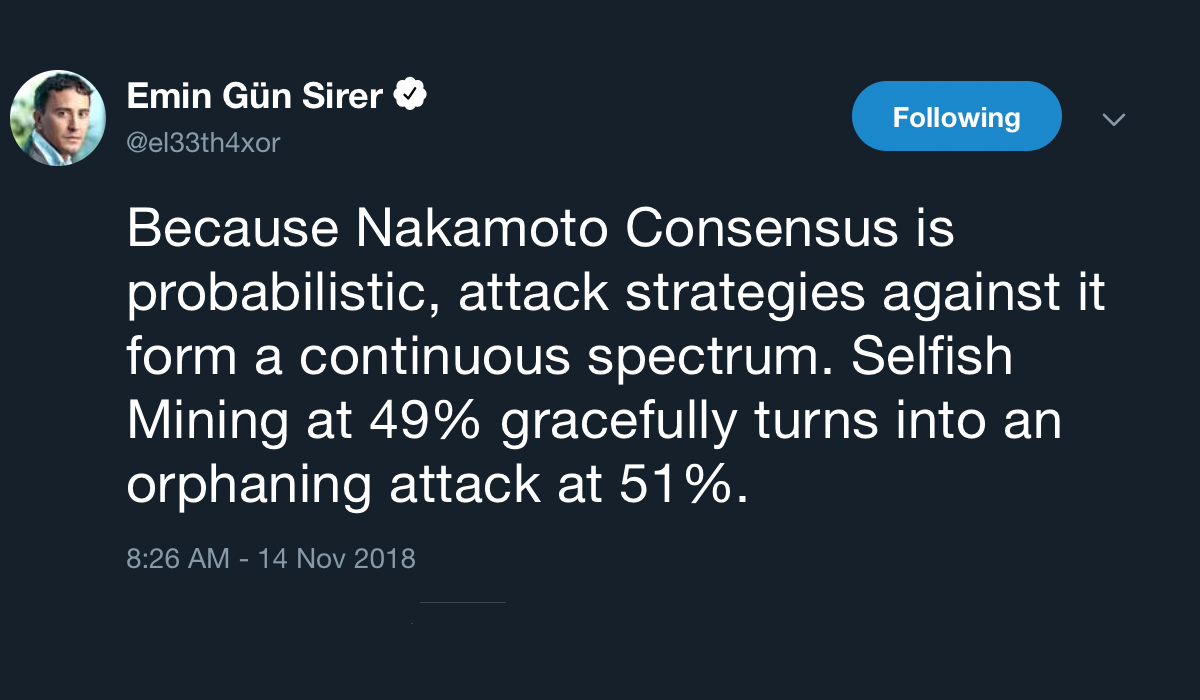Open the 8:26 AM - 14 Nov 2018 timestamp
This screenshot has height=700, width=1200.
pyautogui.click(x=271, y=557)
